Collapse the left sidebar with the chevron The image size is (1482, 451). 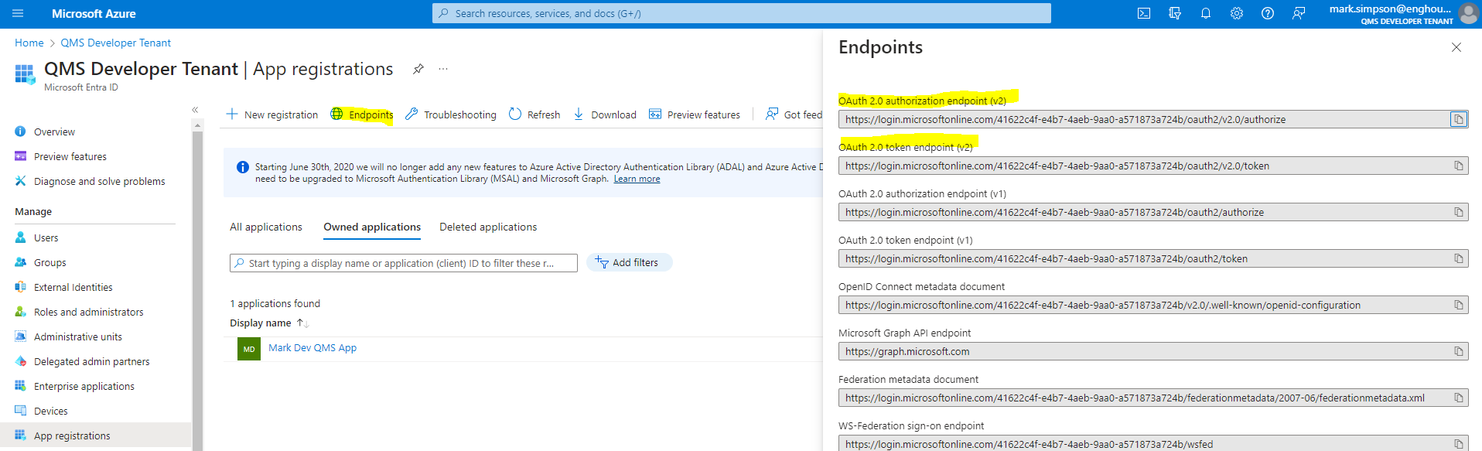pos(195,110)
